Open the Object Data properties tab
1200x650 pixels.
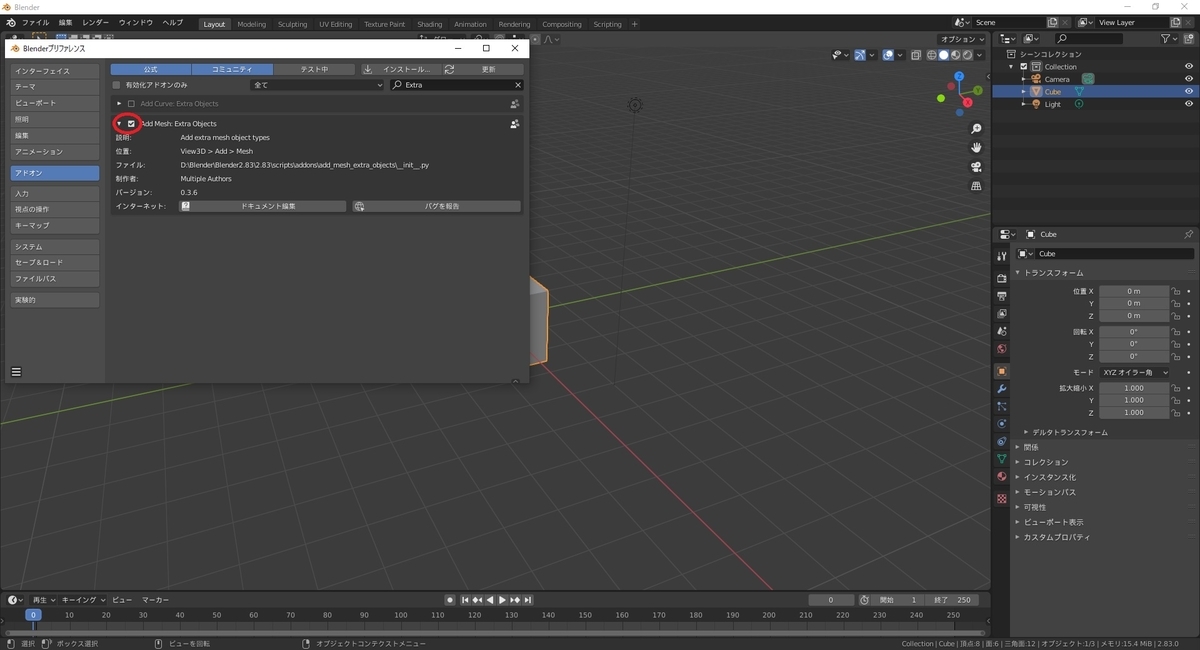1002,459
